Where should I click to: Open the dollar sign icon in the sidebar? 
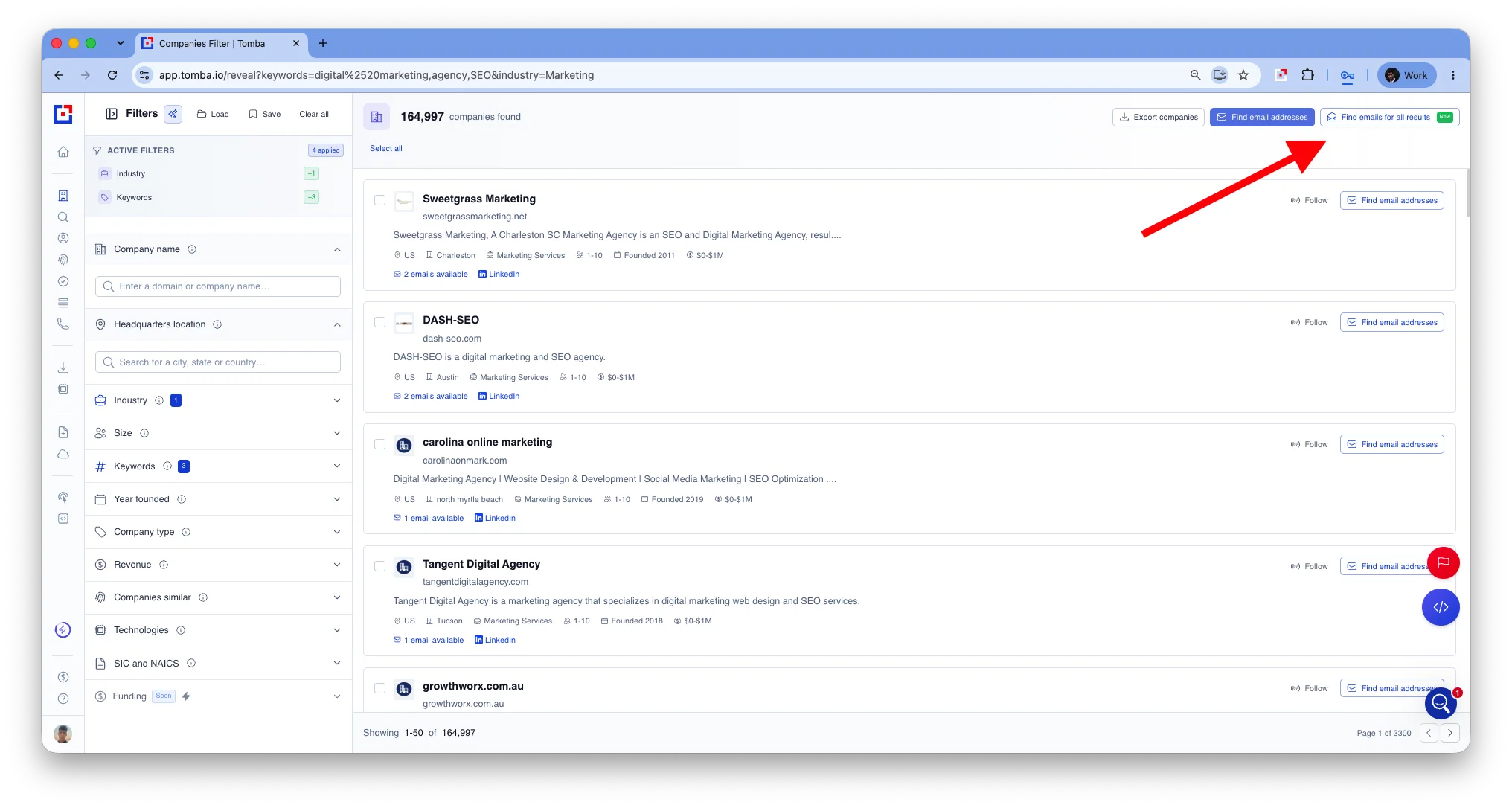[x=63, y=677]
